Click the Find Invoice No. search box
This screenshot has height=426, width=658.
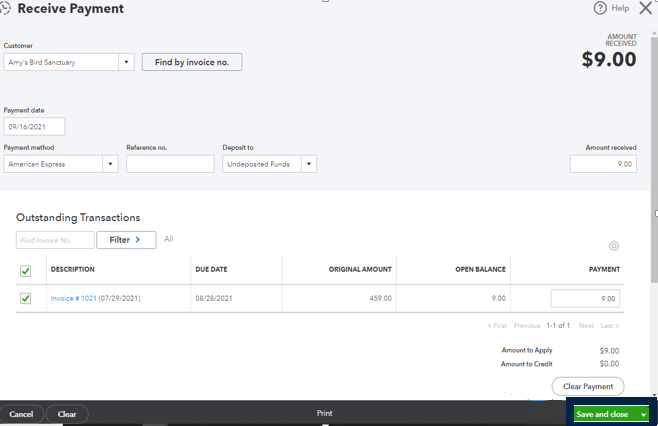click(55, 240)
